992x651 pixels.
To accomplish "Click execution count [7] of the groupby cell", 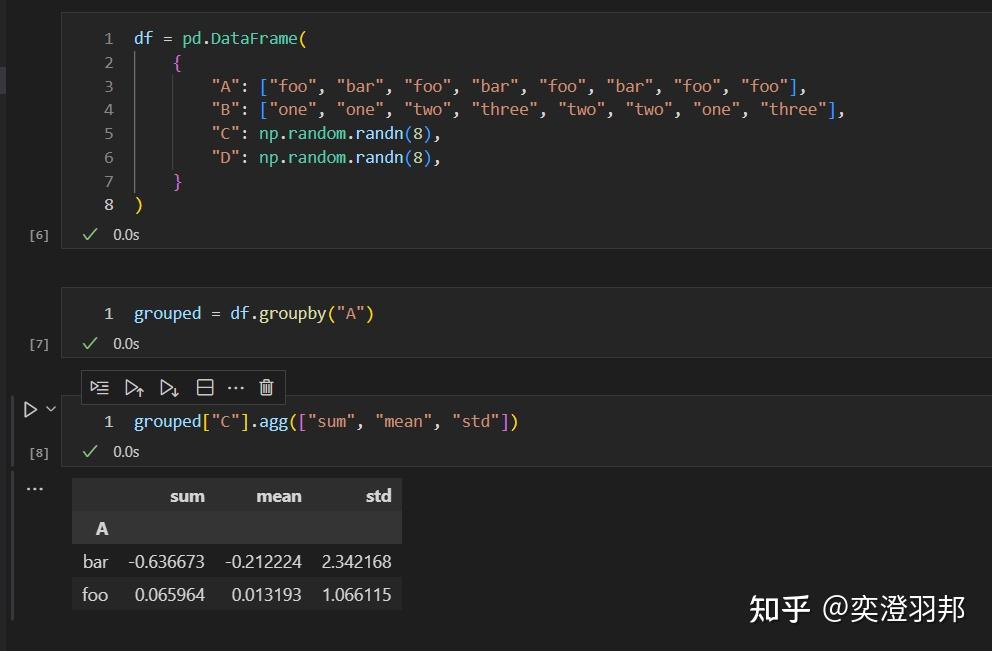I will tap(38, 343).
